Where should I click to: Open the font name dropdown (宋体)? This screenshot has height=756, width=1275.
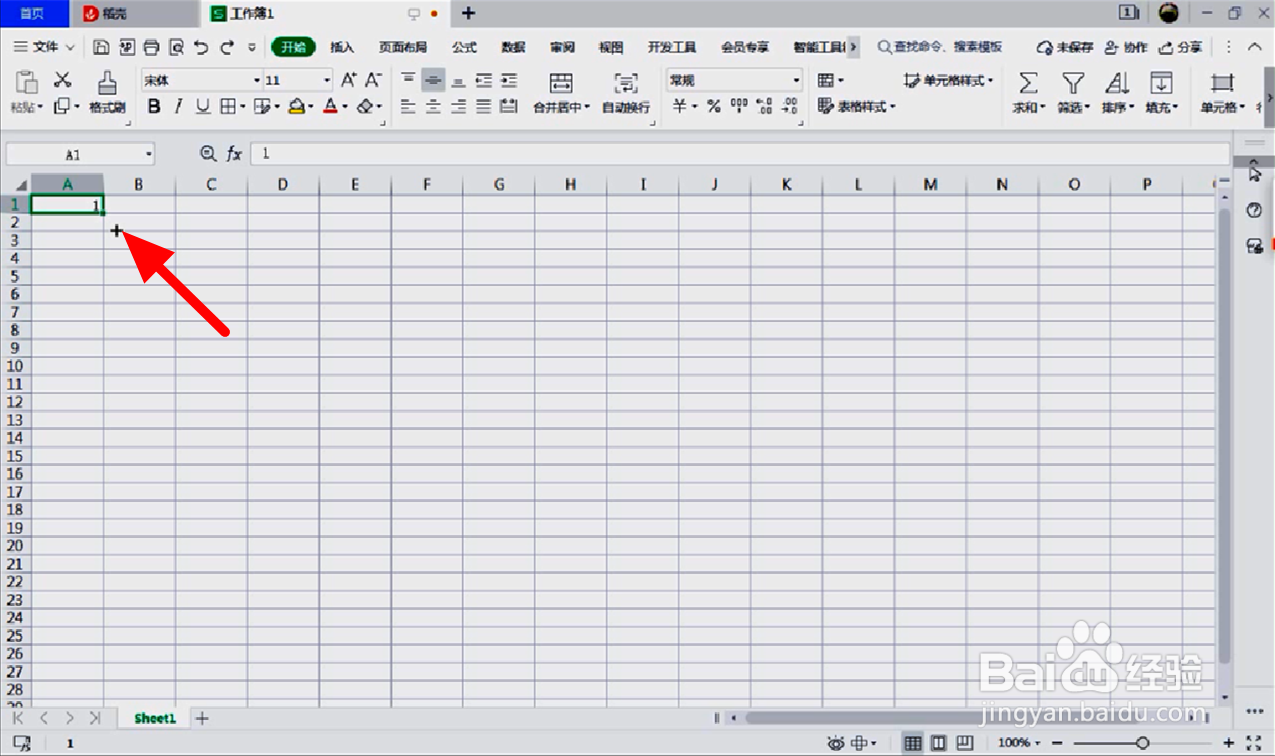[x=257, y=80]
